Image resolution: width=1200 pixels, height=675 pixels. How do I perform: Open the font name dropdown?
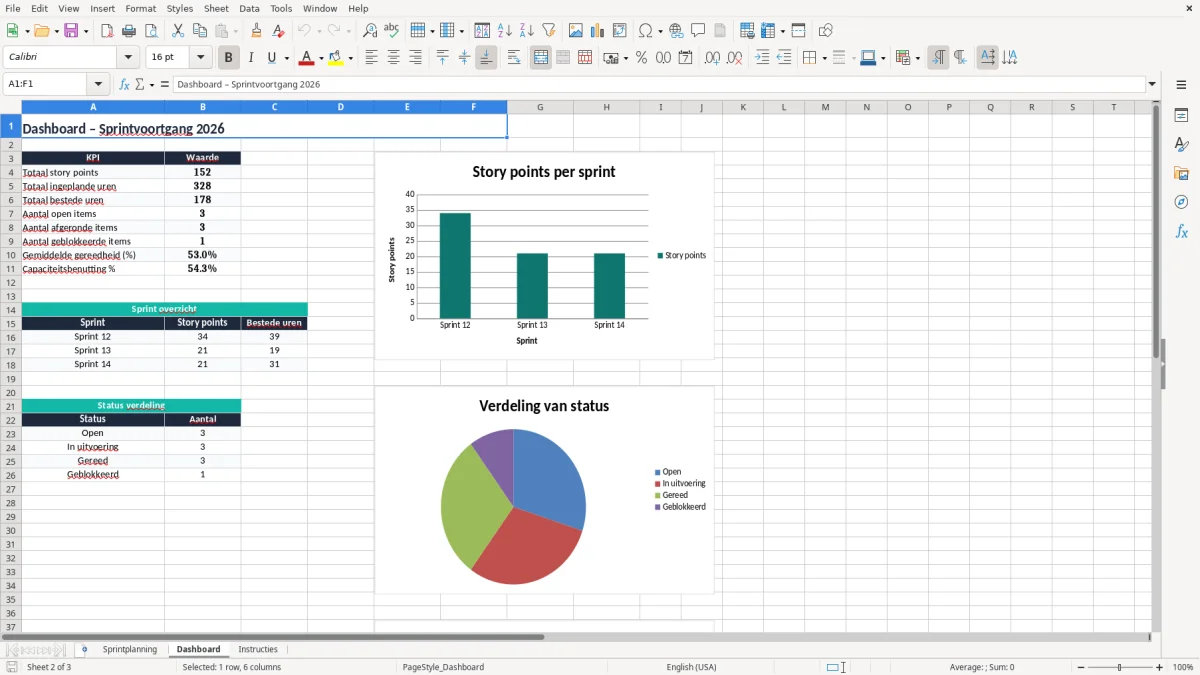(x=128, y=58)
